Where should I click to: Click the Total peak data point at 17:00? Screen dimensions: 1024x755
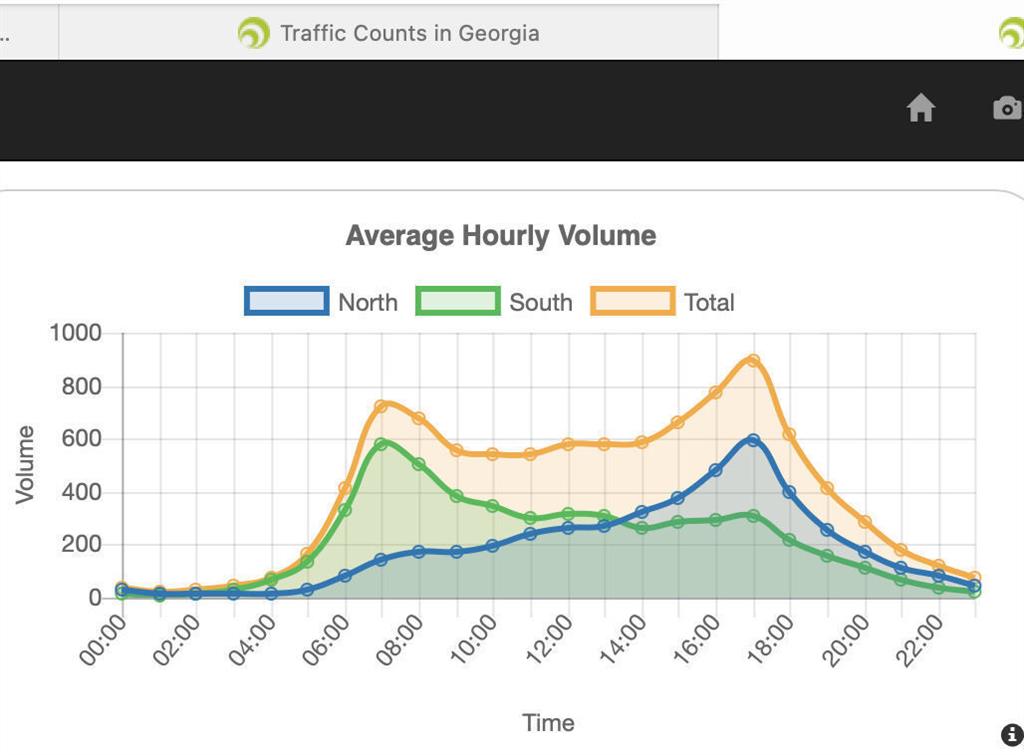[x=753, y=361]
